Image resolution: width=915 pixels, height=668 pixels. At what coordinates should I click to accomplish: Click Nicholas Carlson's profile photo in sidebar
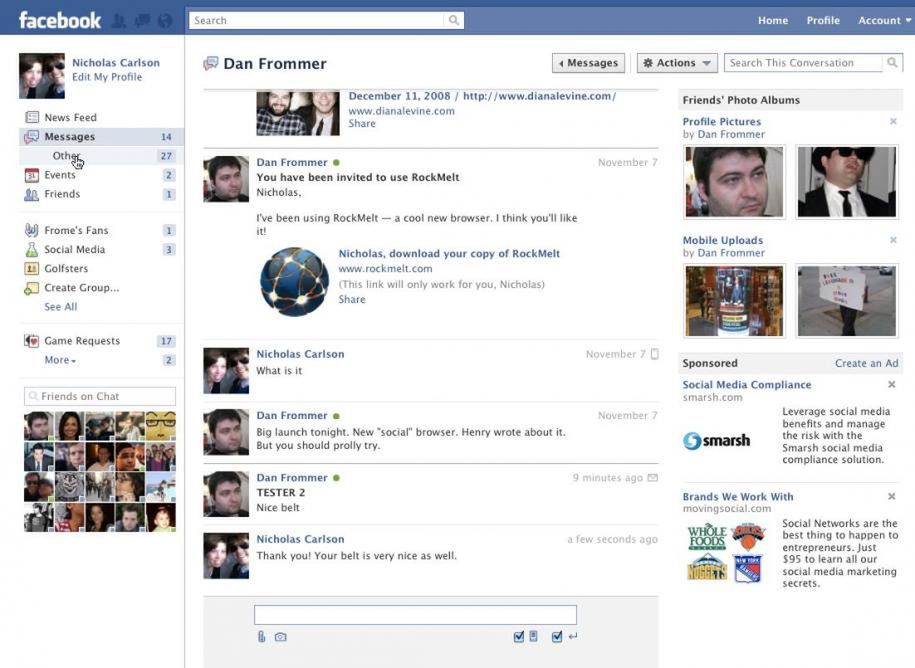42,76
